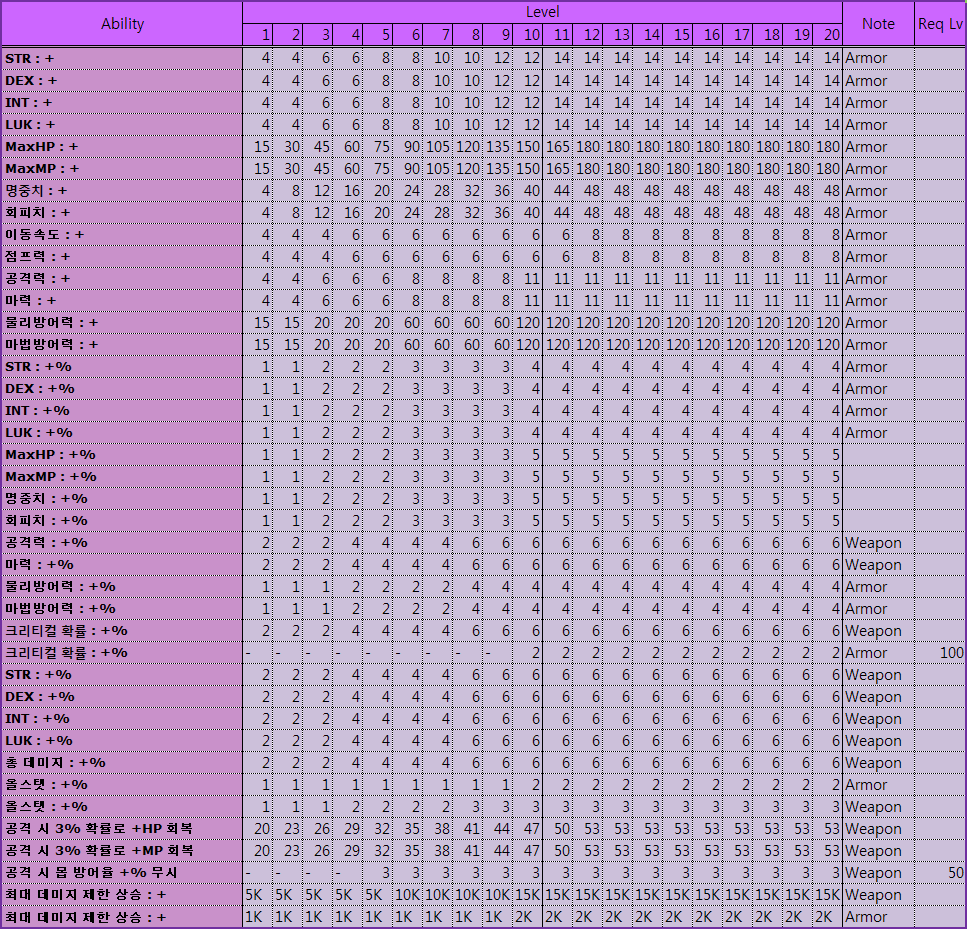
Task: Select the '공격 시 몹 방어율 +% 무시' label
Action: (122, 873)
